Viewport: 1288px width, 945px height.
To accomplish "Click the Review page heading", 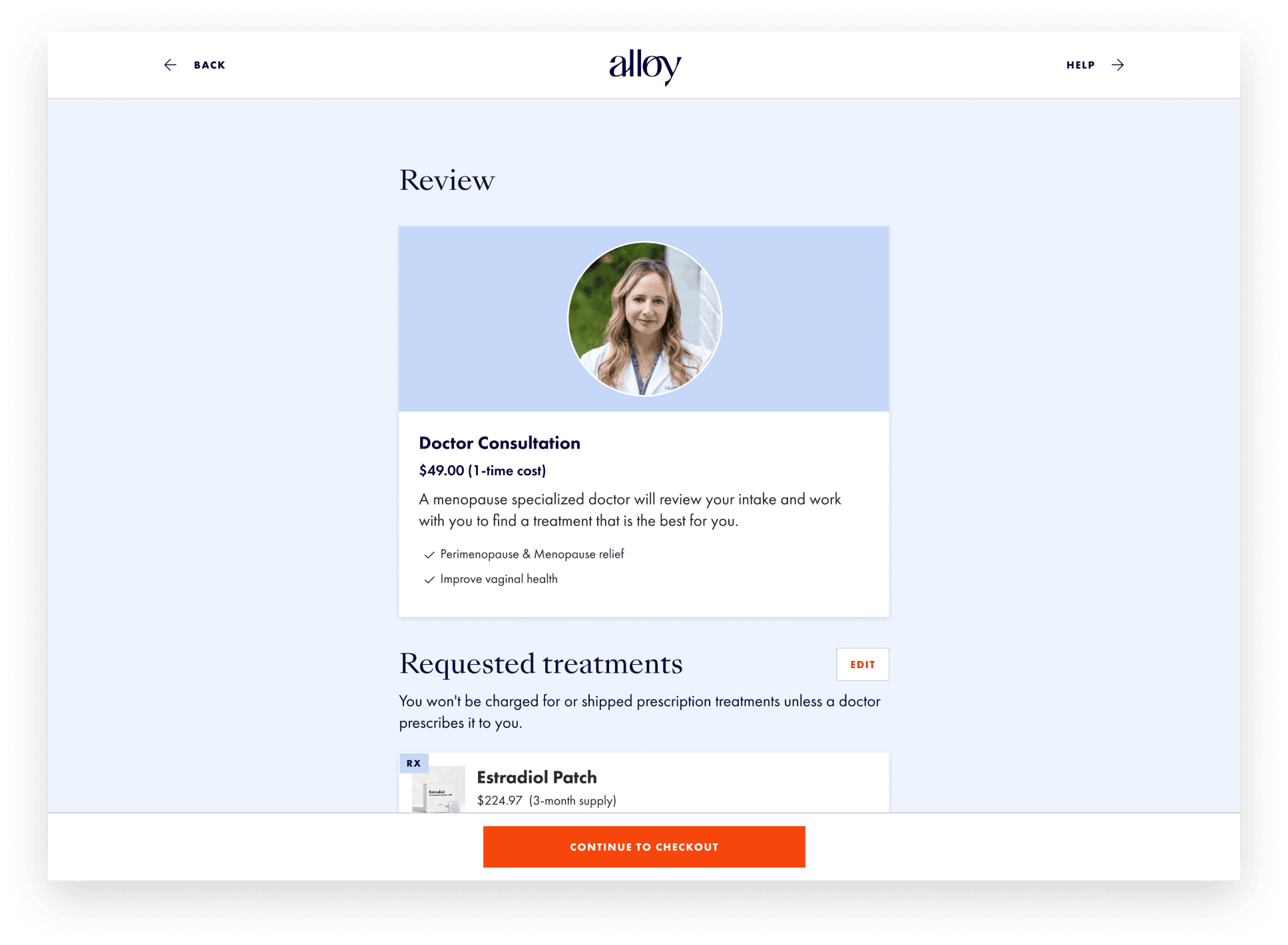I will (x=447, y=180).
